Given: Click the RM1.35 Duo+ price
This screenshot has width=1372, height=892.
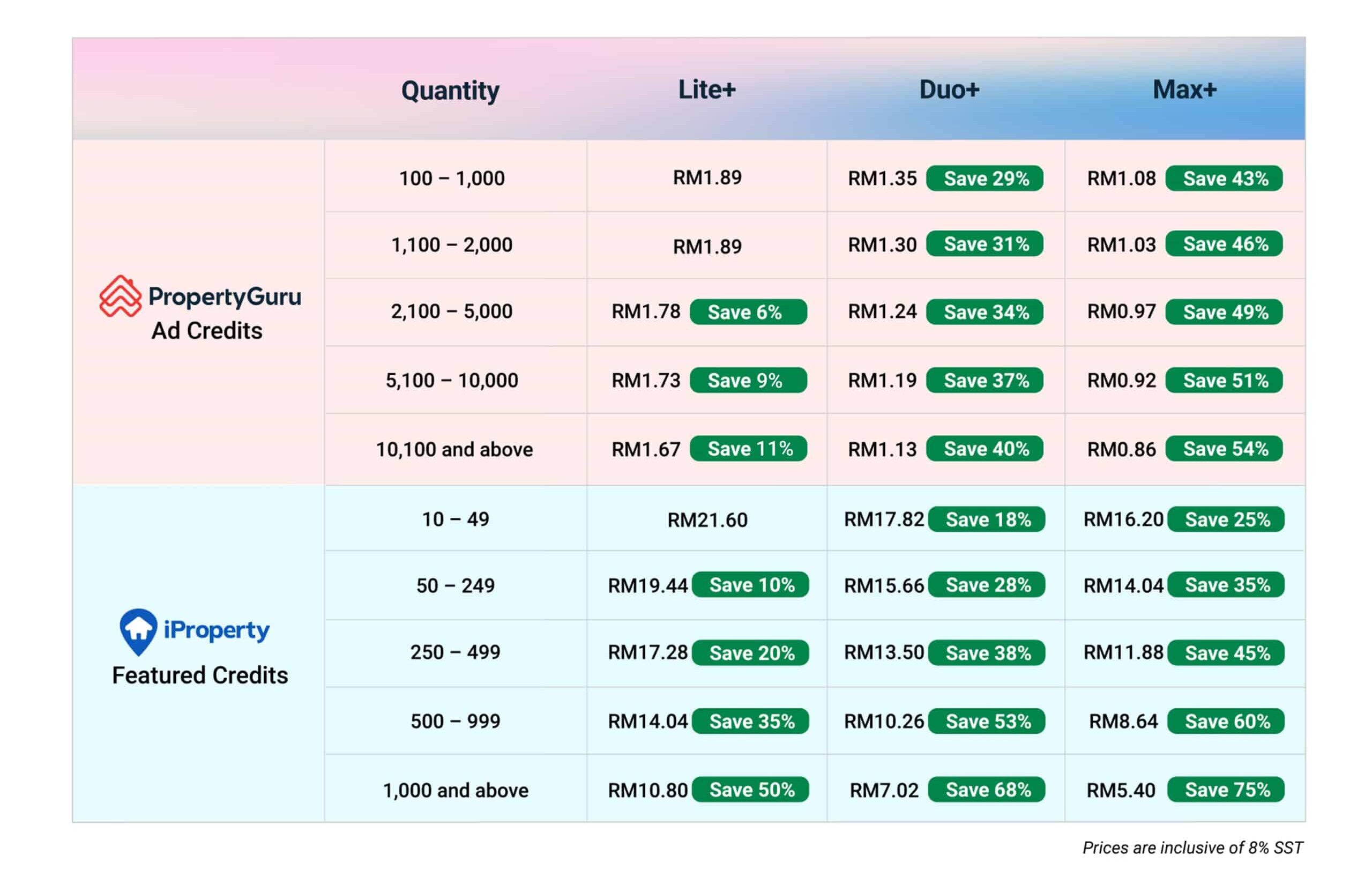Looking at the screenshot, I should click(882, 179).
